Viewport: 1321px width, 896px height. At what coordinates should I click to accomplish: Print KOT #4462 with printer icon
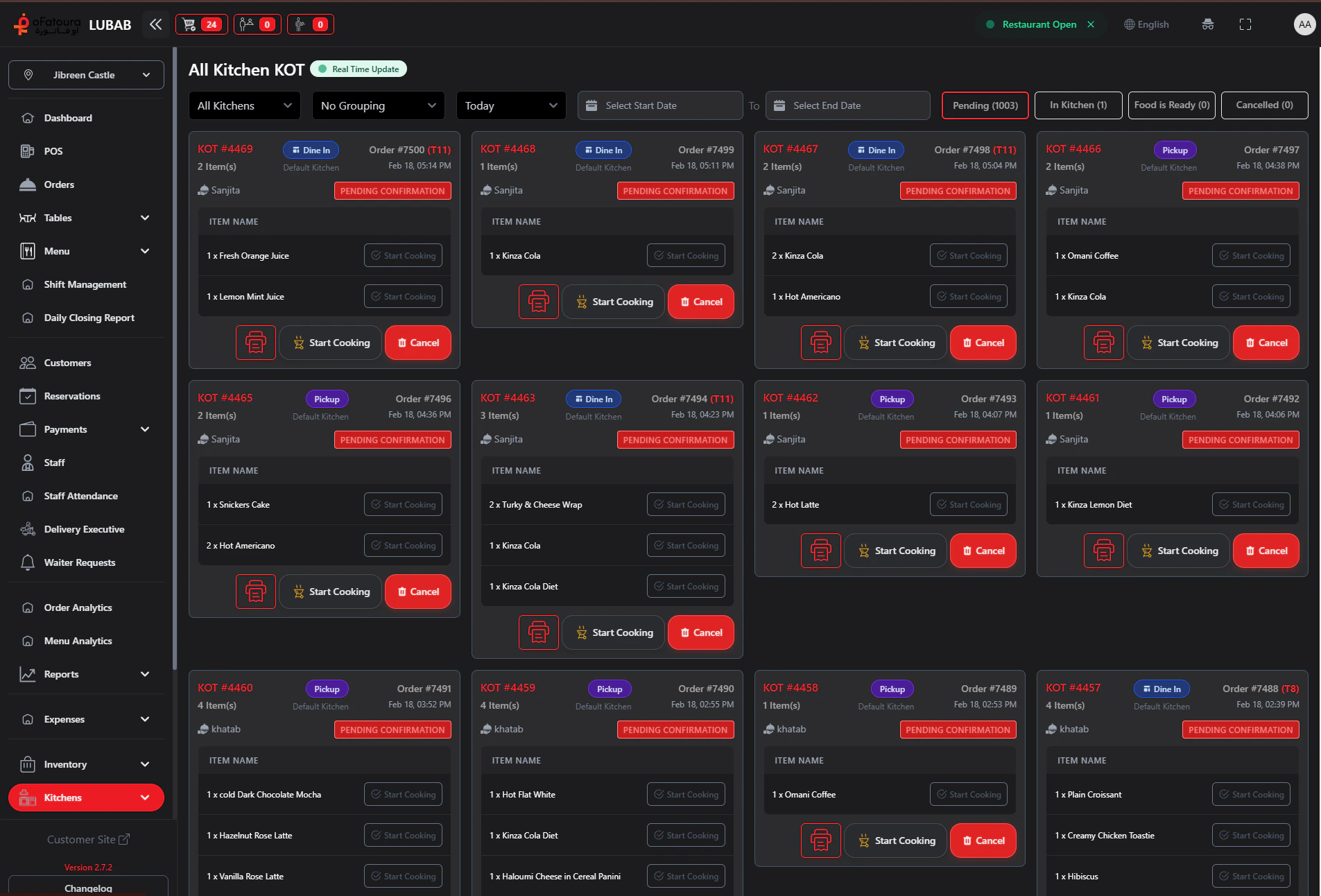tap(821, 551)
